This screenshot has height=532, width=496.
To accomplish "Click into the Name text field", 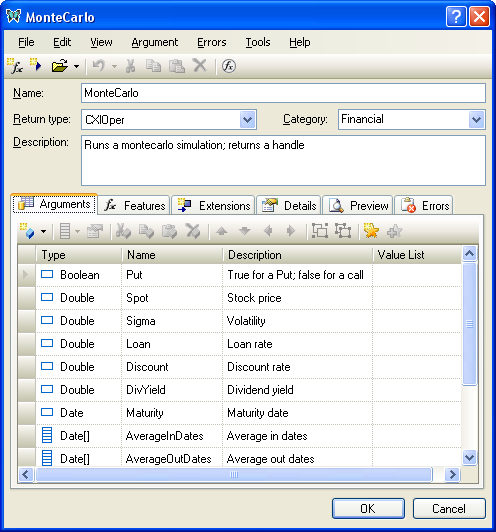I will pyautogui.click(x=283, y=93).
